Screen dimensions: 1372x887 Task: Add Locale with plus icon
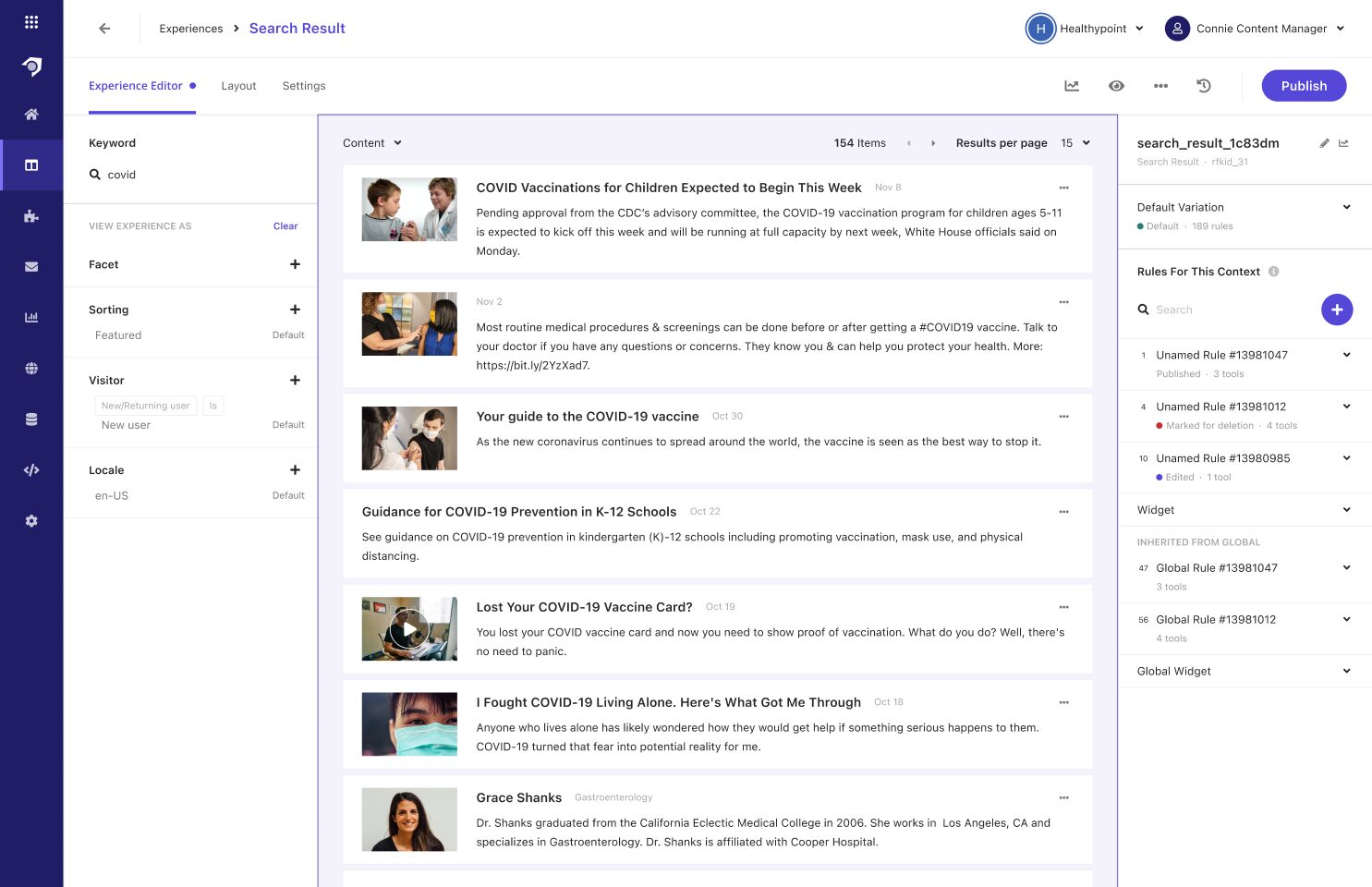(x=295, y=469)
